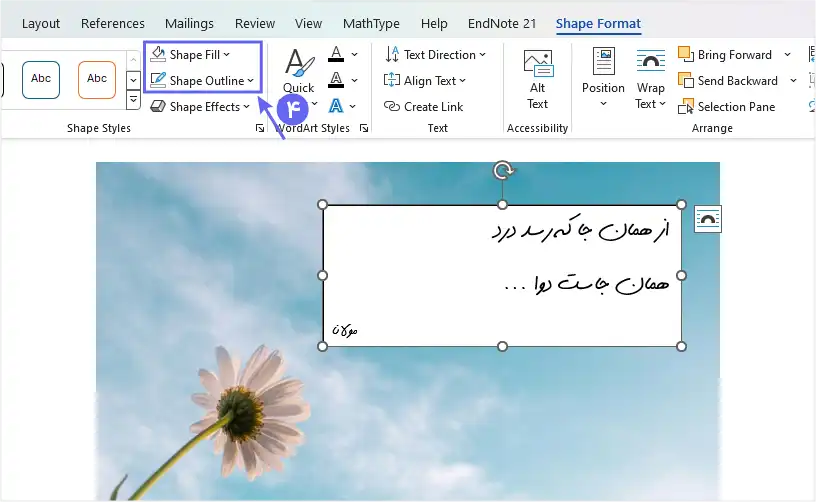This screenshot has height=502, width=816.
Task: Click Bring Forward
Action: coord(725,55)
